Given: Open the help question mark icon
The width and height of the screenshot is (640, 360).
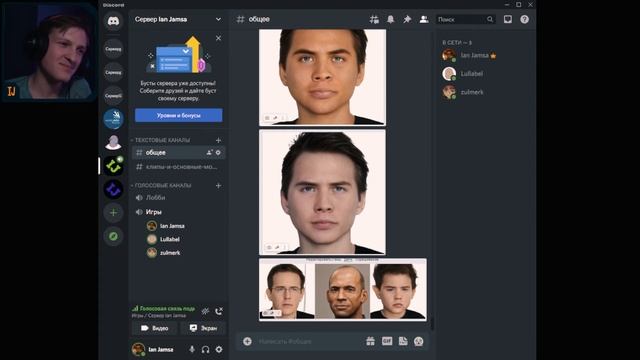Looking at the screenshot, I should point(524,19).
